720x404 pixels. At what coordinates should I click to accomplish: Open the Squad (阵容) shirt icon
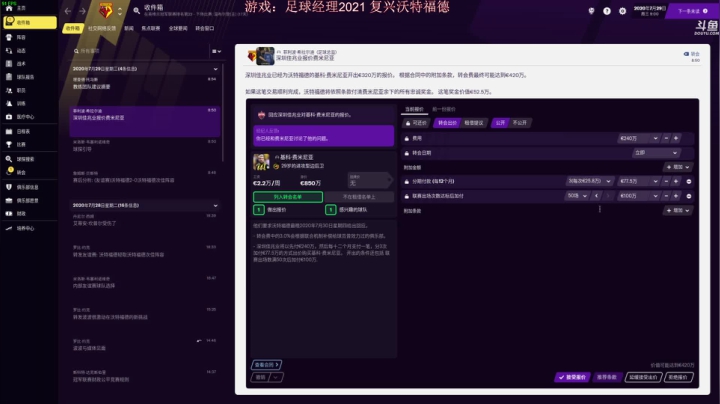9,37
